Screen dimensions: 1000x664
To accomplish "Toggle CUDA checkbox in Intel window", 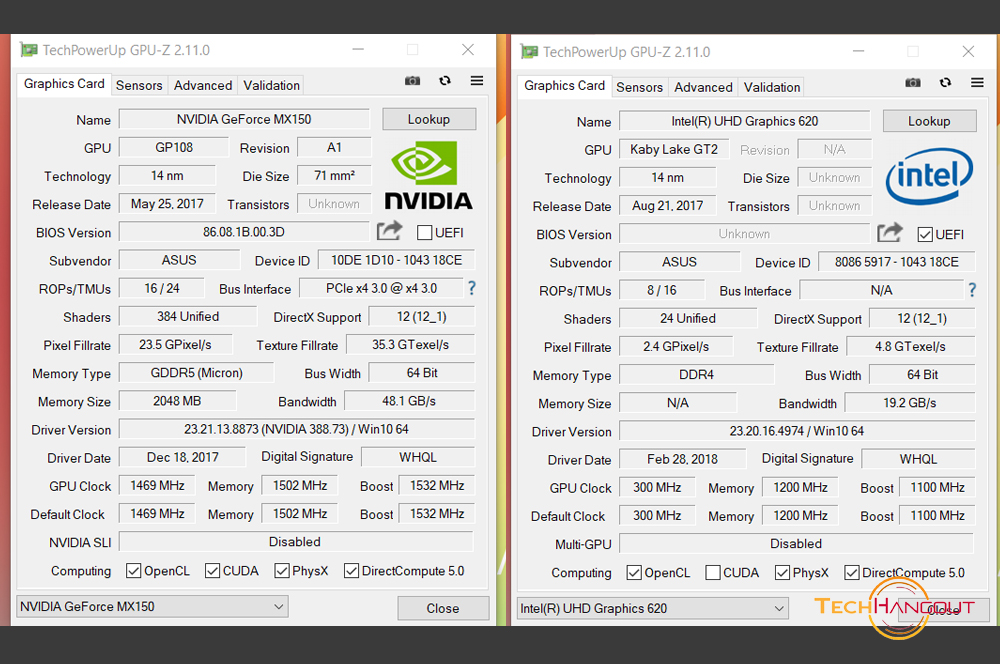I will coord(713,573).
